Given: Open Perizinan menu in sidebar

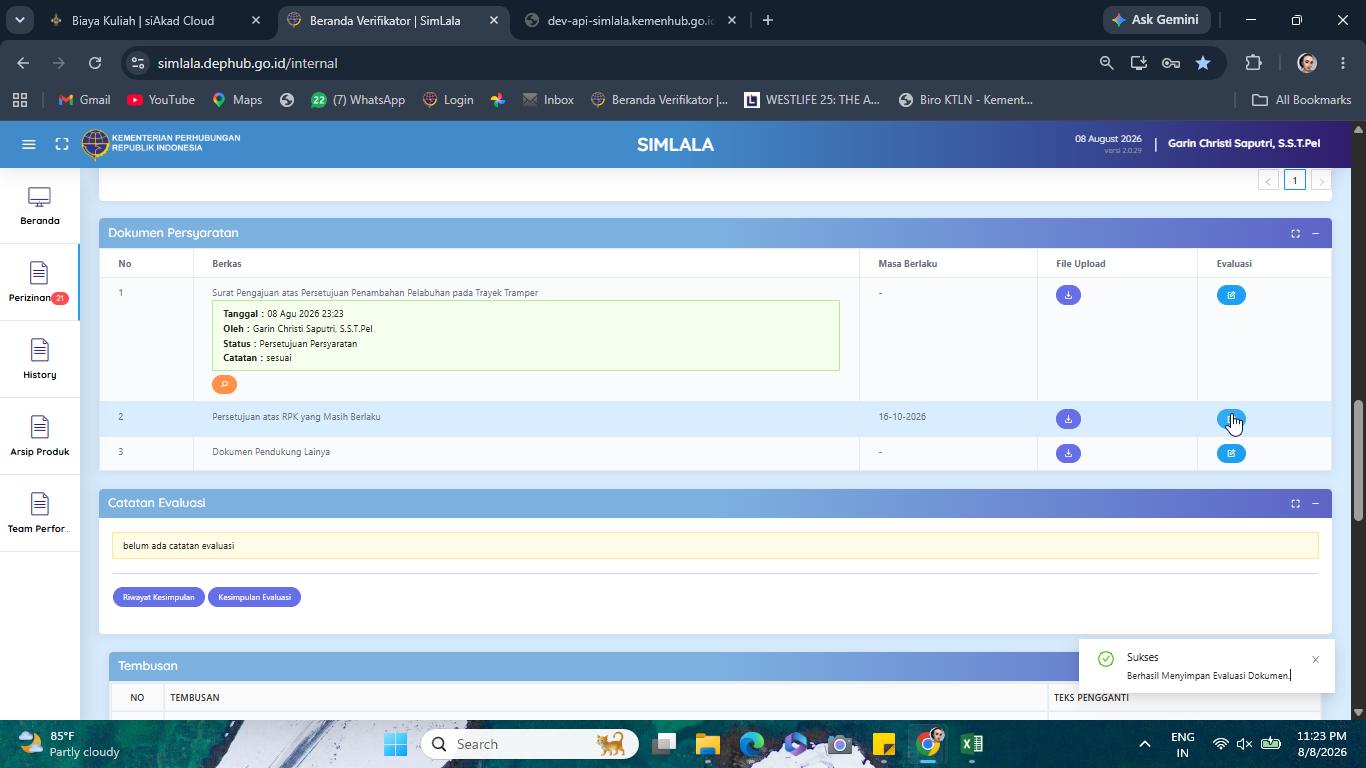Looking at the screenshot, I should (40, 282).
